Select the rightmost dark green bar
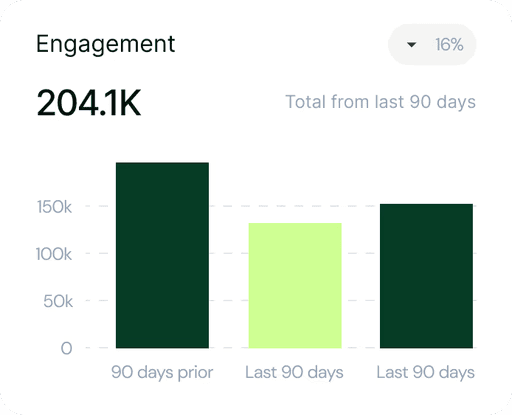The width and height of the screenshot is (512, 415). (426, 276)
